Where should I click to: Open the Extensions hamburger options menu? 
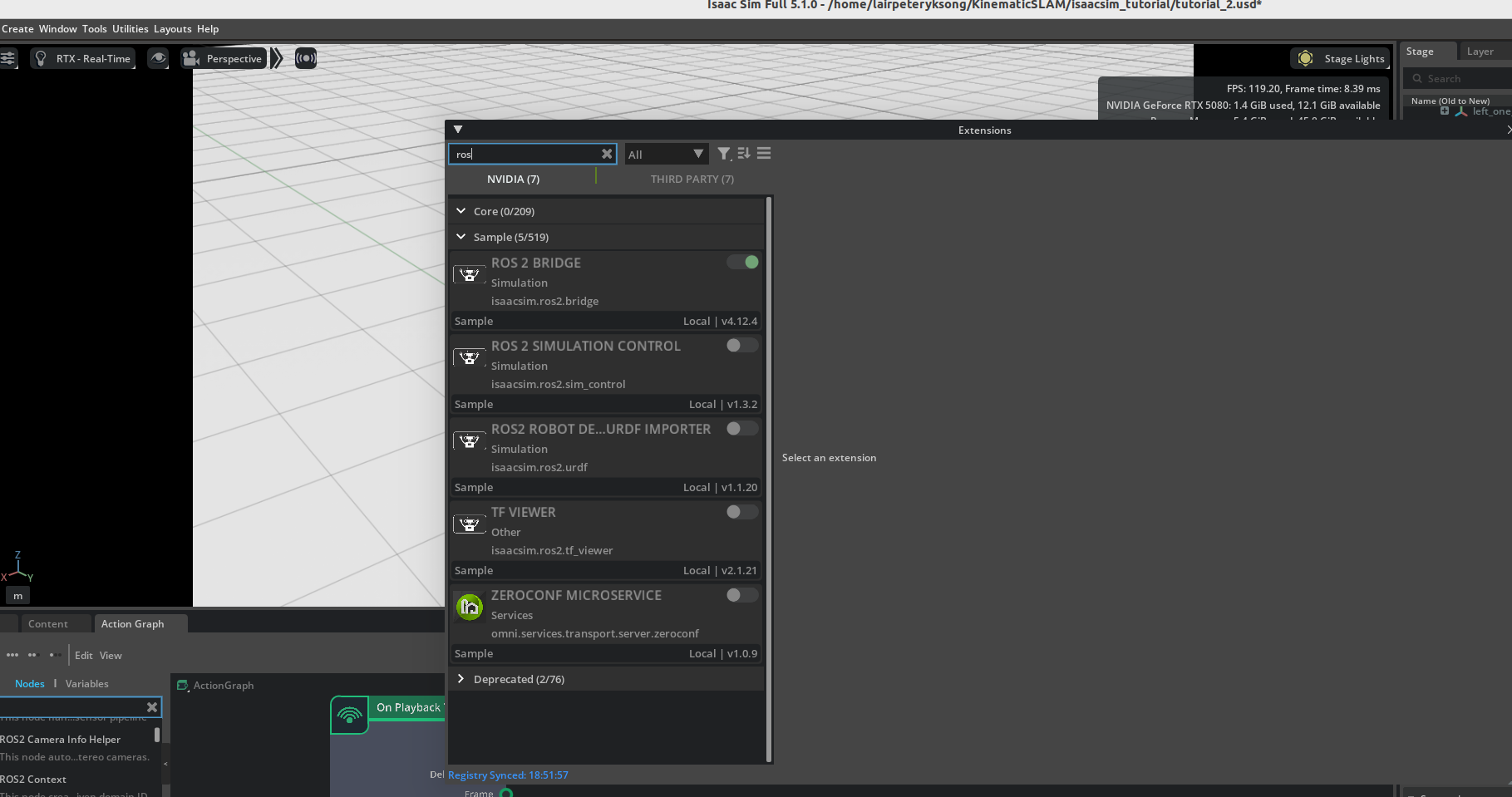click(x=764, y=154)
